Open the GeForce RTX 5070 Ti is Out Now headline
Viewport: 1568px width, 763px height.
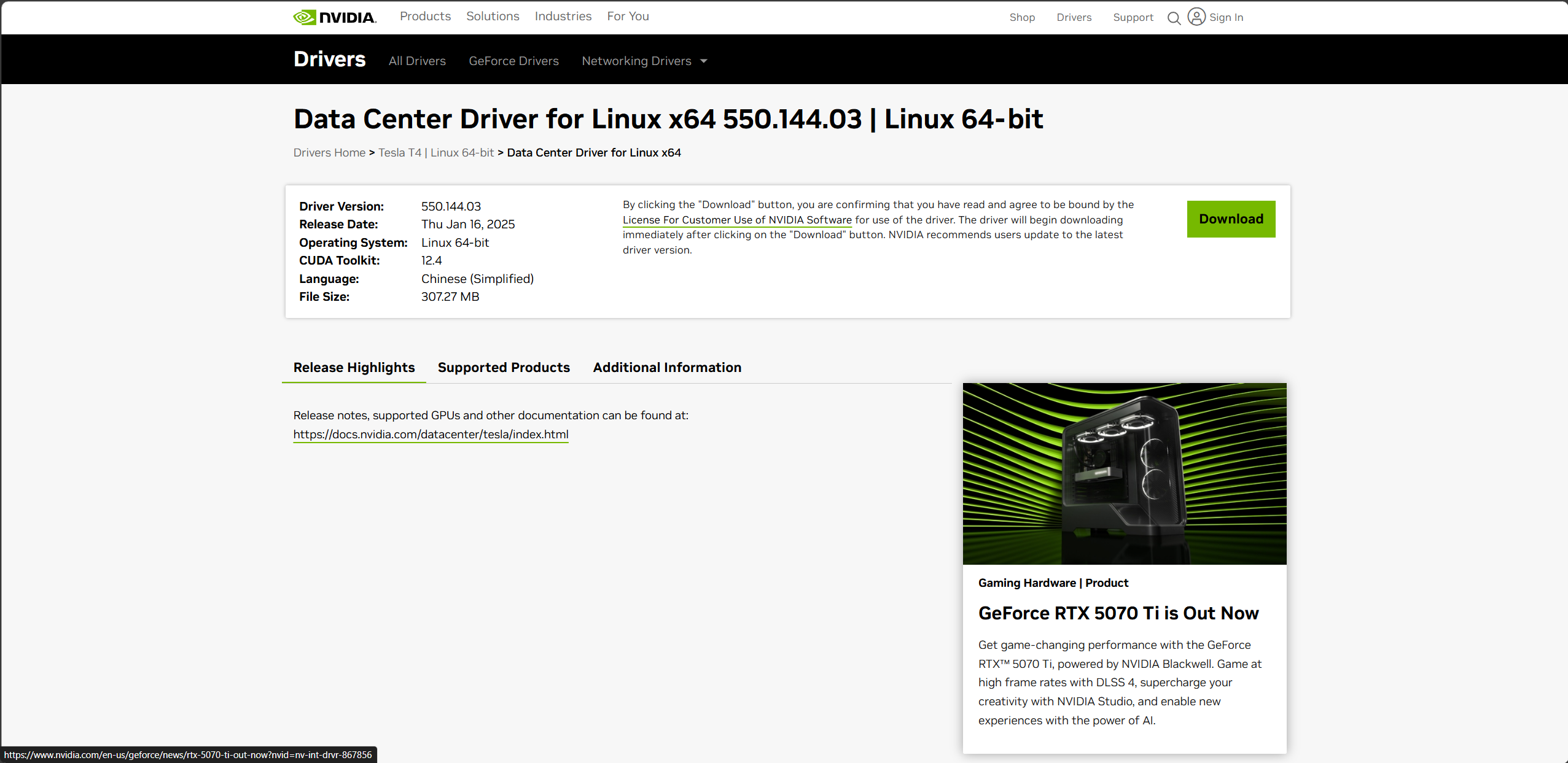click(1118, 613)
